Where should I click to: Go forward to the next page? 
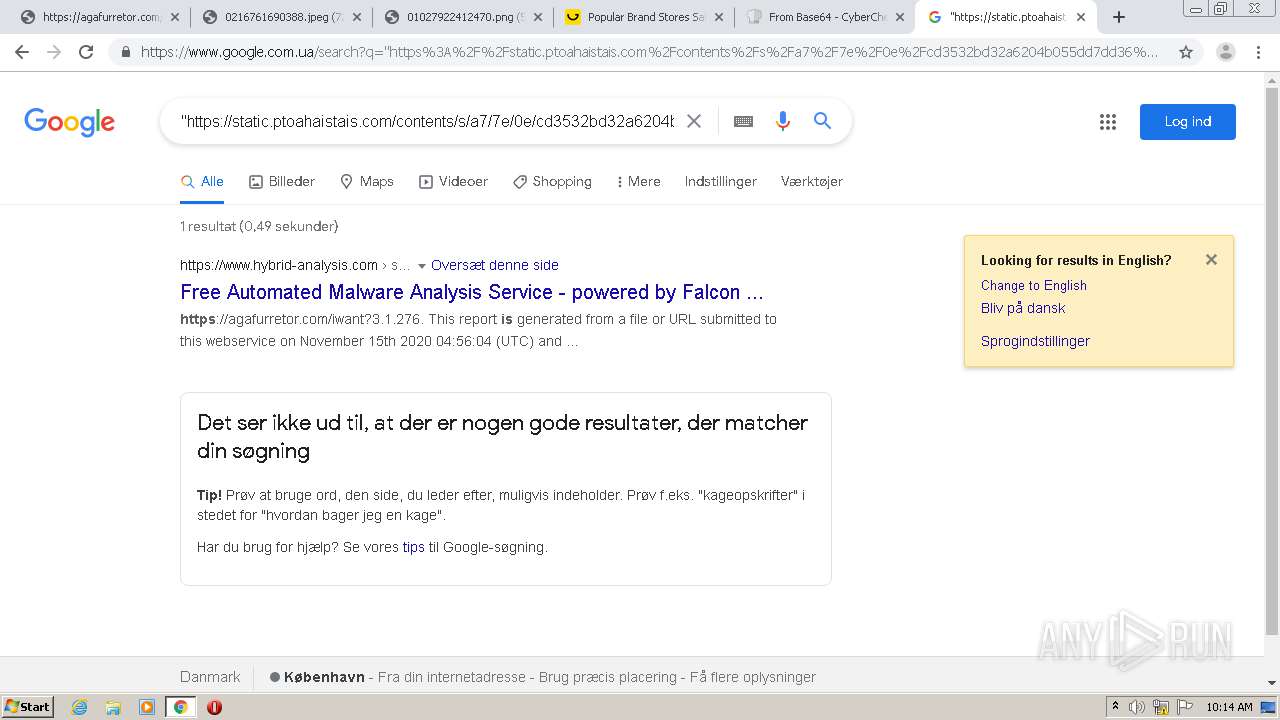pos(54,52)
